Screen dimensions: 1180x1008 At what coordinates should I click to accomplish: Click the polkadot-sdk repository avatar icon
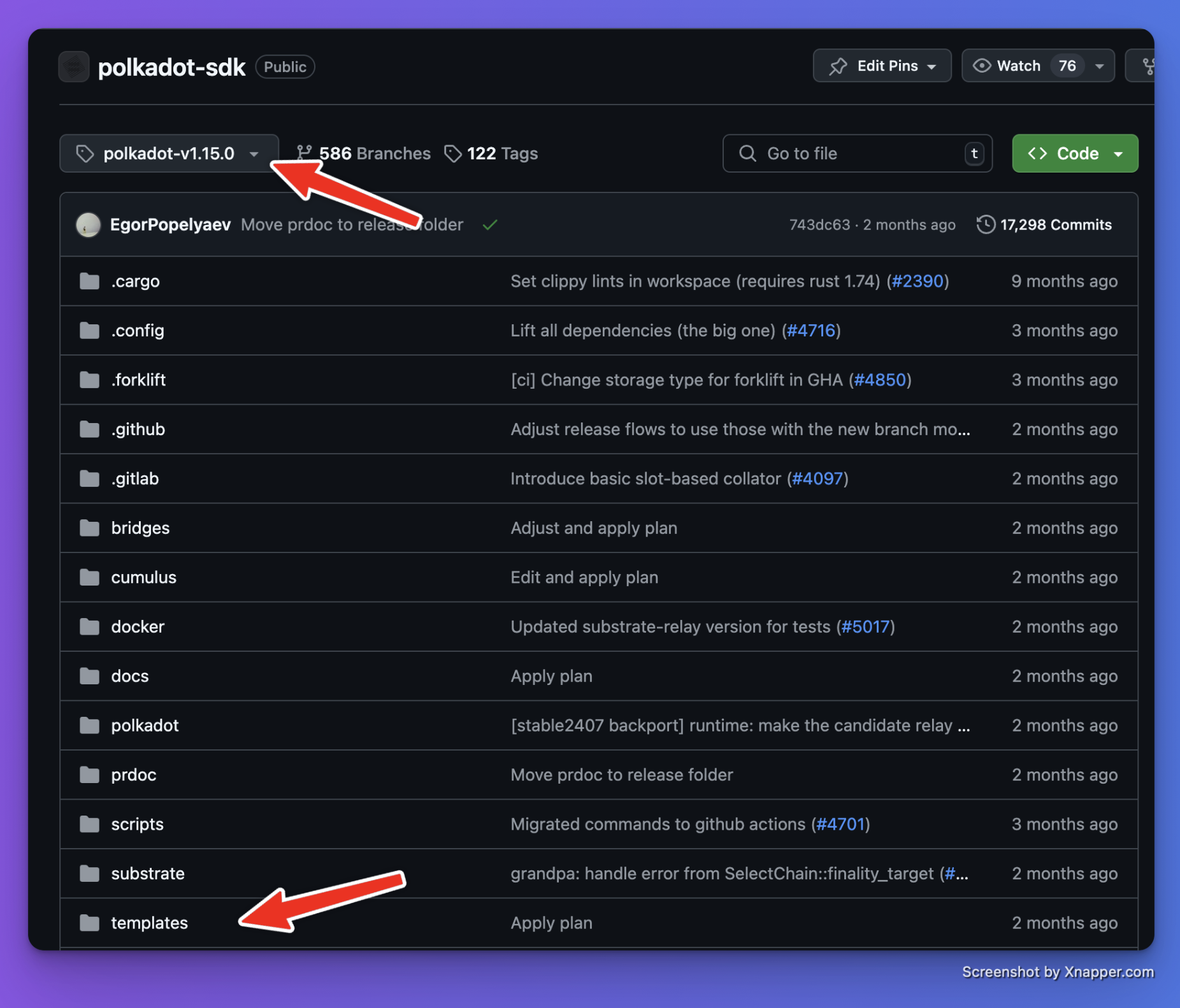click(x=74, y=67)
